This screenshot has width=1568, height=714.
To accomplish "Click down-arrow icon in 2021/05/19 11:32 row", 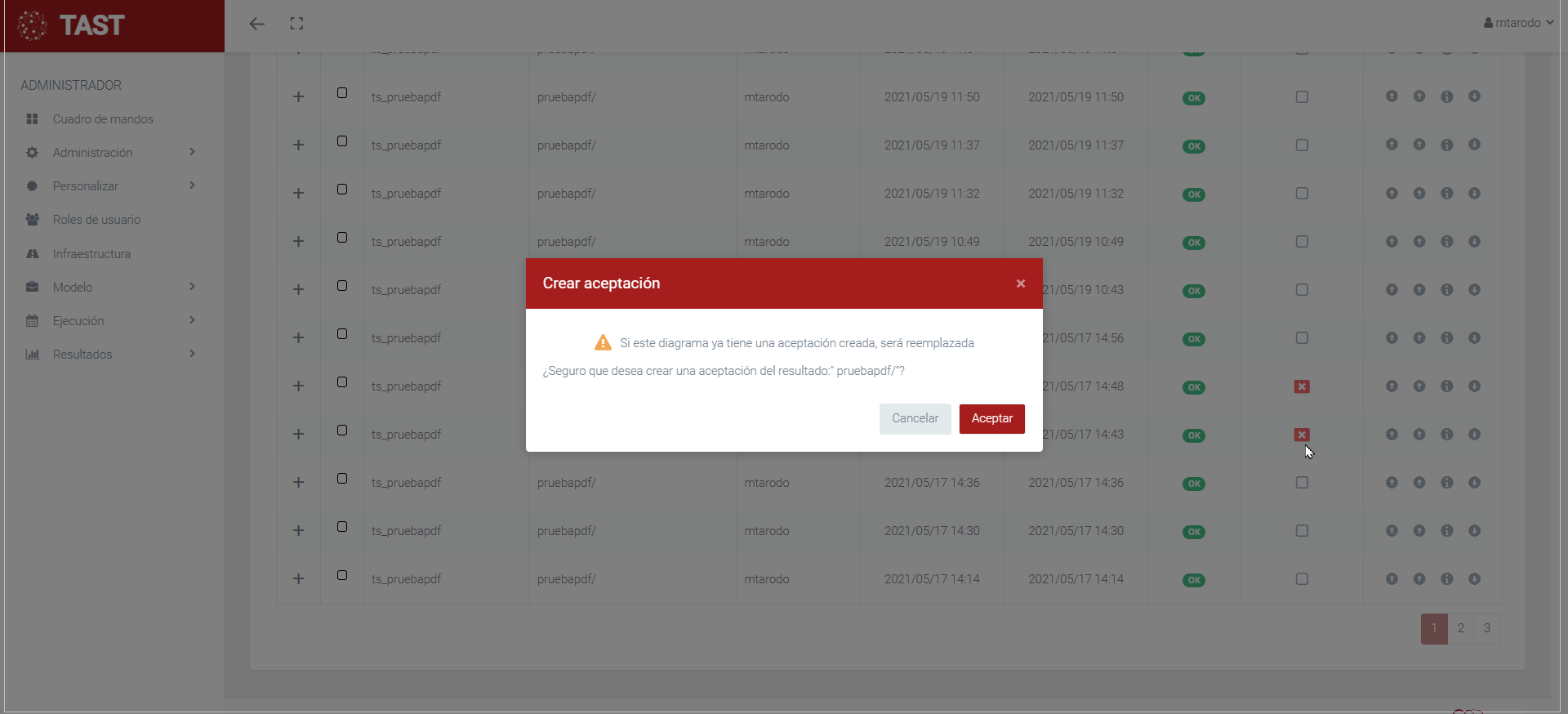I will pyautogui.click(x=1474, y=194).
